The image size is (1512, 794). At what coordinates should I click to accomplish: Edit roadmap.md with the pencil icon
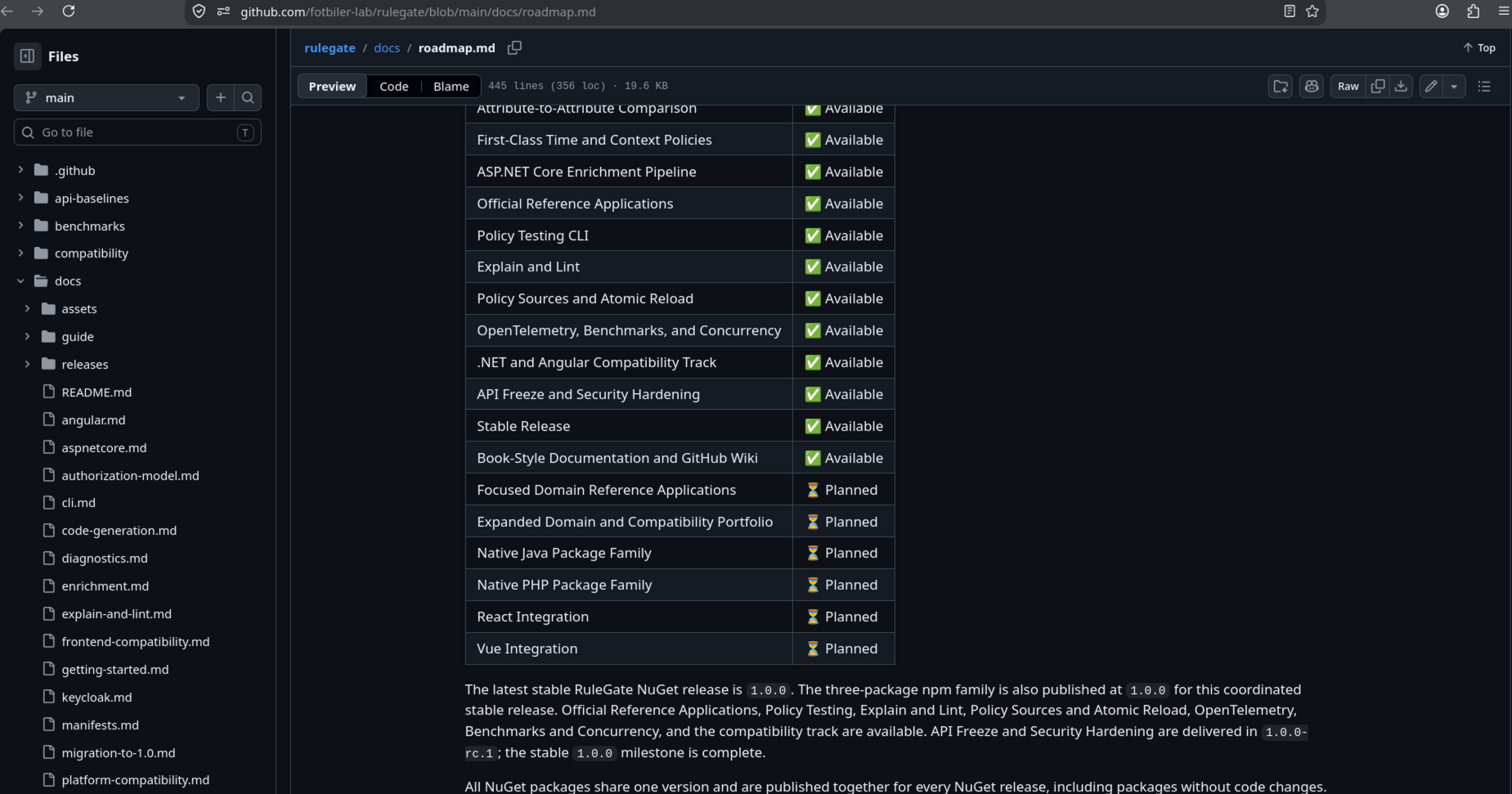coord(1431,86)
